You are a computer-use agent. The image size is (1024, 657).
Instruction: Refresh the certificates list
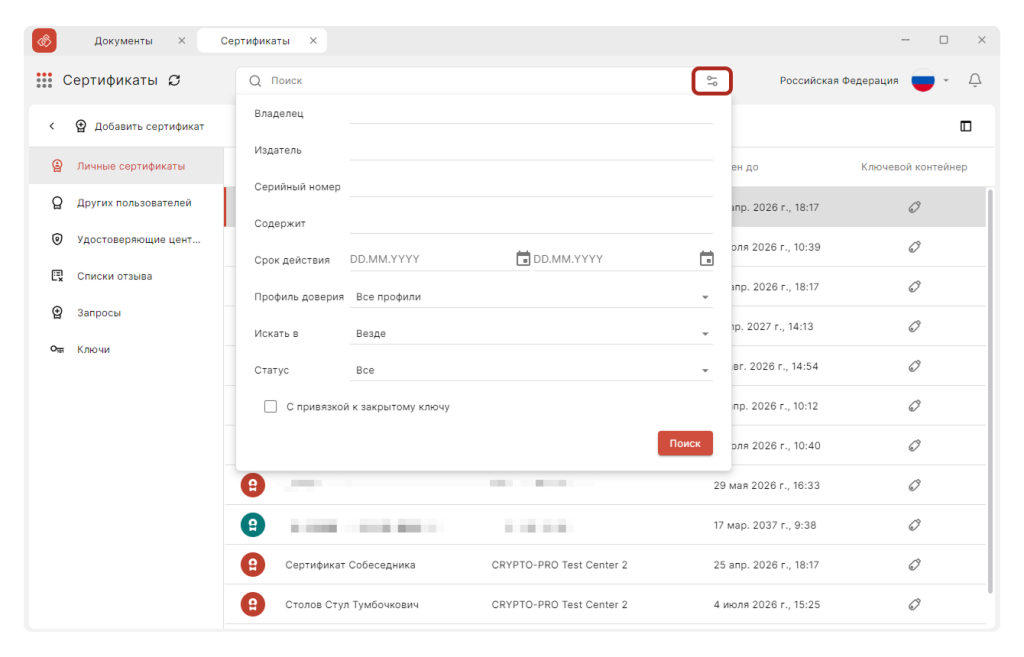coord(174,80)
